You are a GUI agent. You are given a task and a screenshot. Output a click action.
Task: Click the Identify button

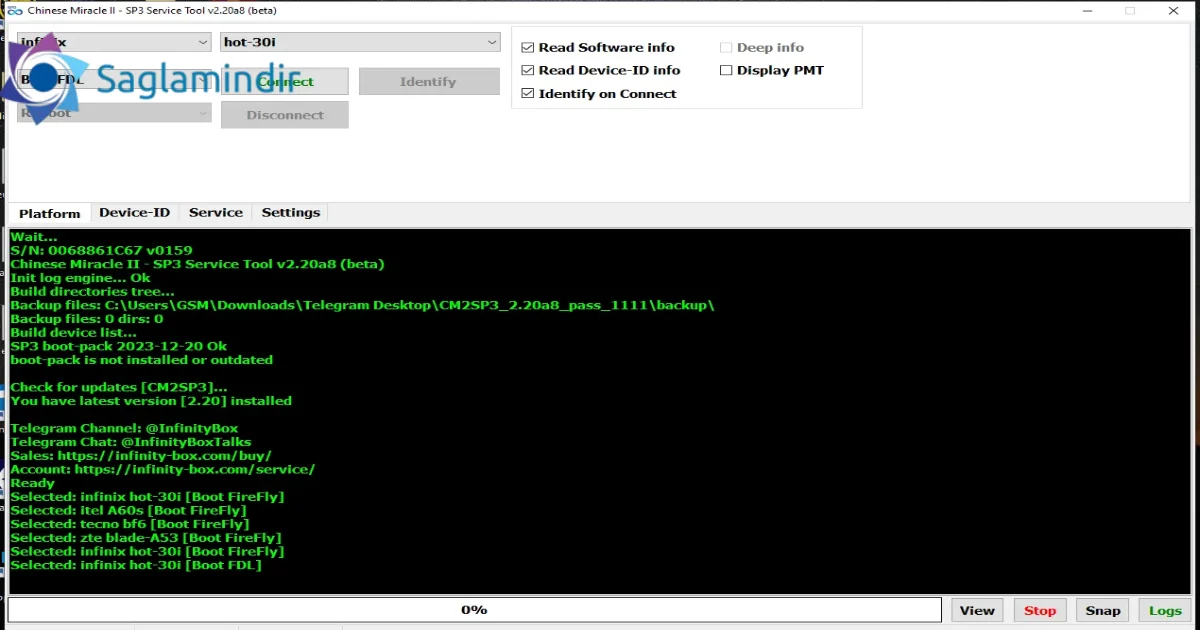tap(429, 82)
